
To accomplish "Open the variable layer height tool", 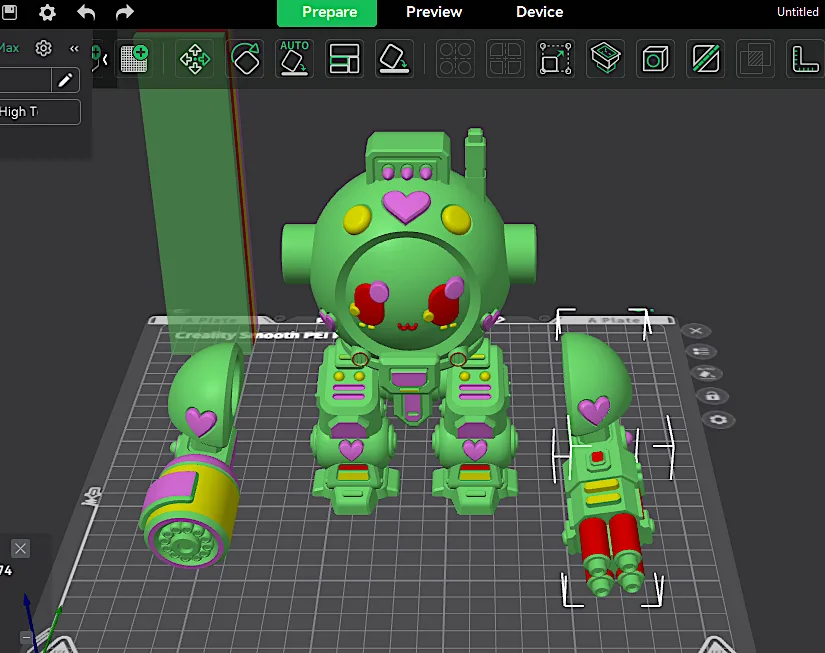I will click(x=605, y=58).
